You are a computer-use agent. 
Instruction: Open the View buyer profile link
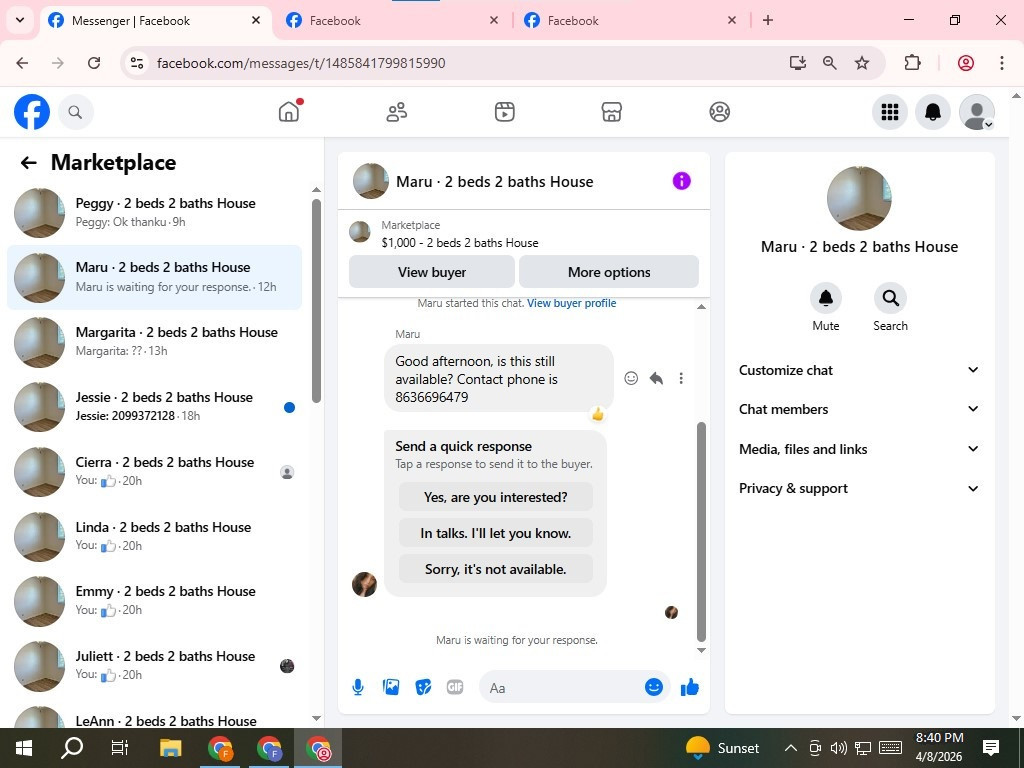[x=571, y=303]
